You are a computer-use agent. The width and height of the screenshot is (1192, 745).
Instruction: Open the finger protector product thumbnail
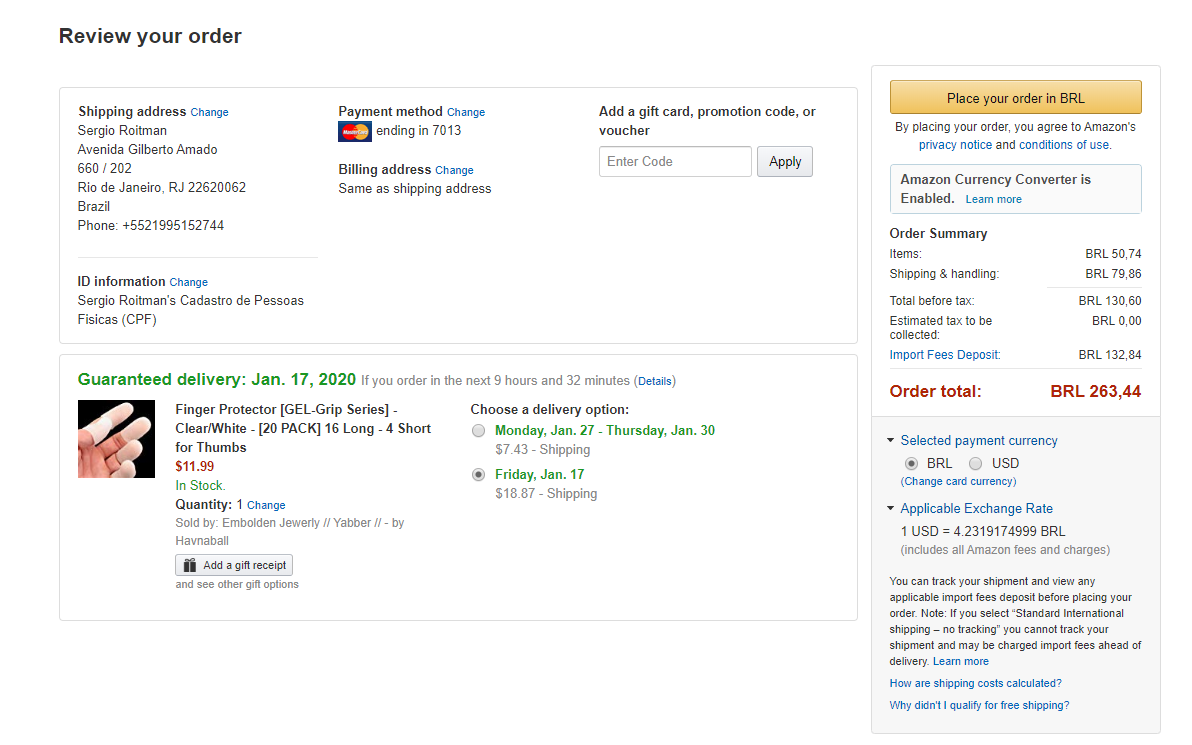click(x=117, y=439)
